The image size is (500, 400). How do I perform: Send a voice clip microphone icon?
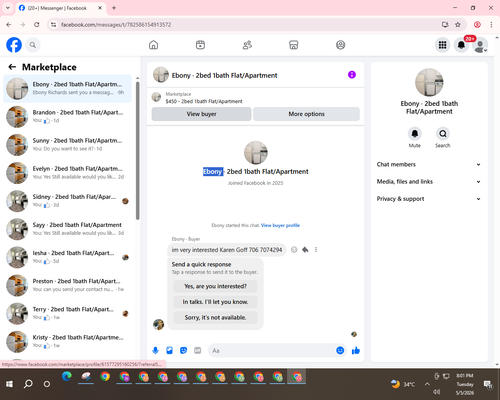(155, 350)
